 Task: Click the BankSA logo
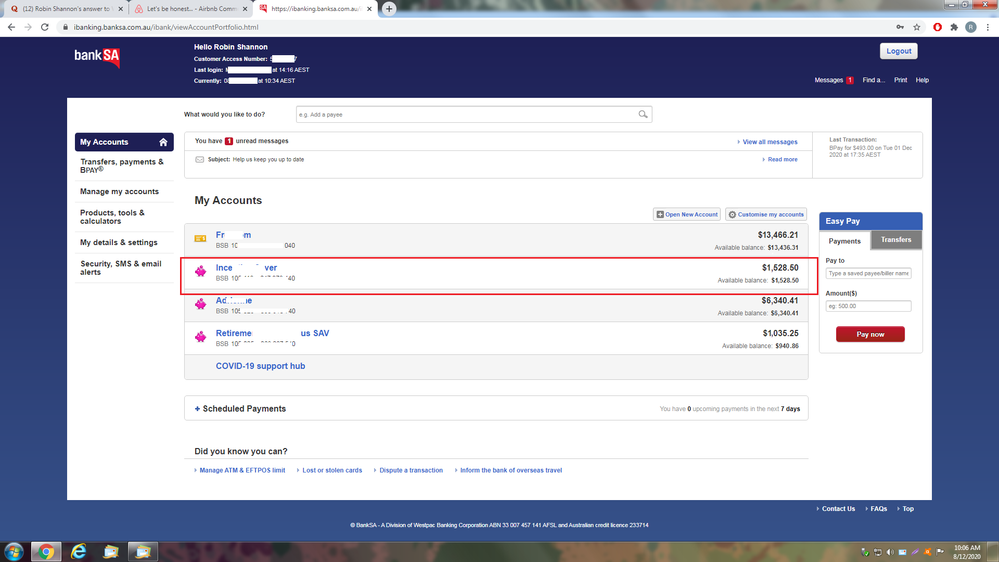point(97,58)
